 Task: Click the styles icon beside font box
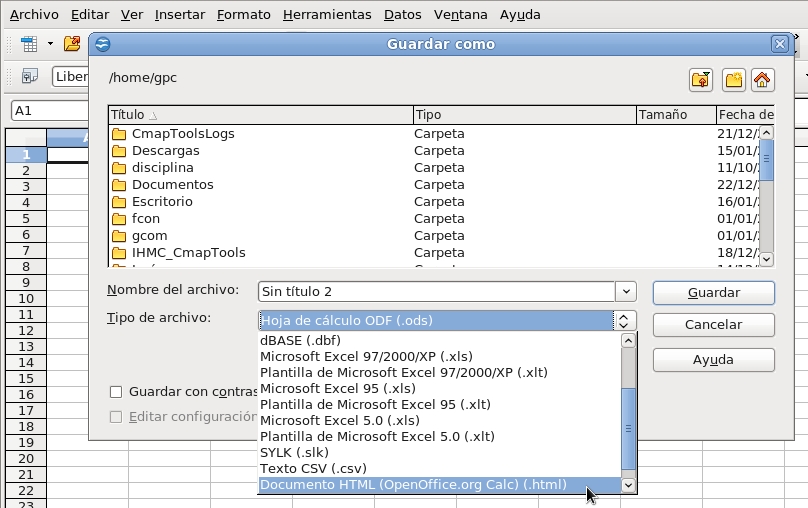29,76
